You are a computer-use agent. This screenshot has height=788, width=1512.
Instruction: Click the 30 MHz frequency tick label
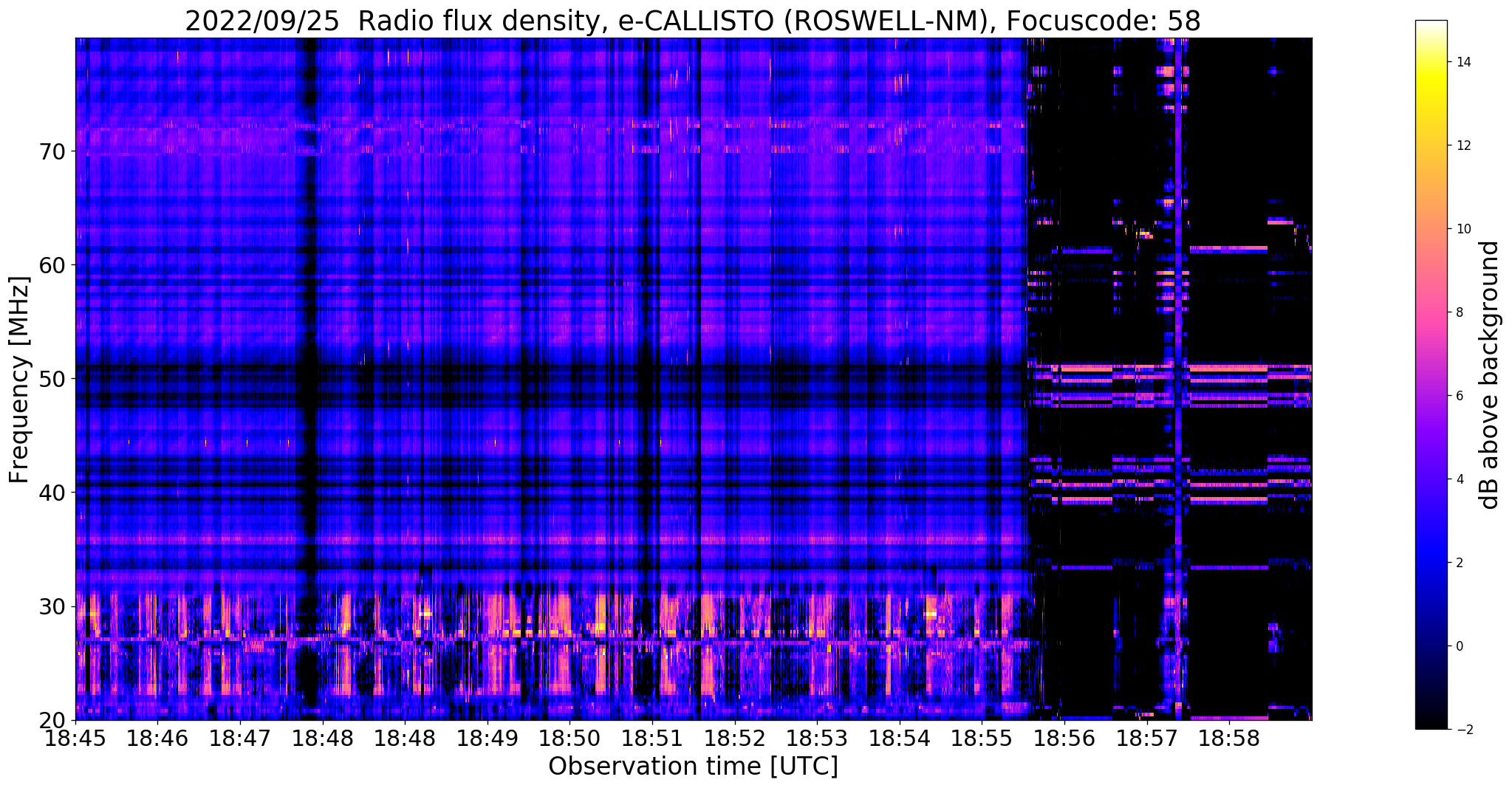click(x=52, y=606)
